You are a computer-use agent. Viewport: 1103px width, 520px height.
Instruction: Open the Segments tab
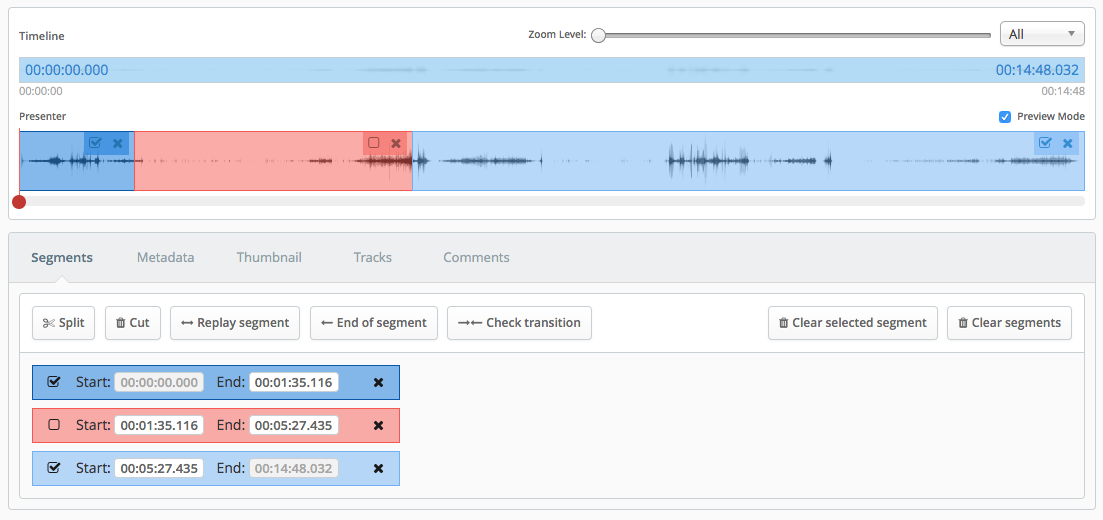click(62, 258)
